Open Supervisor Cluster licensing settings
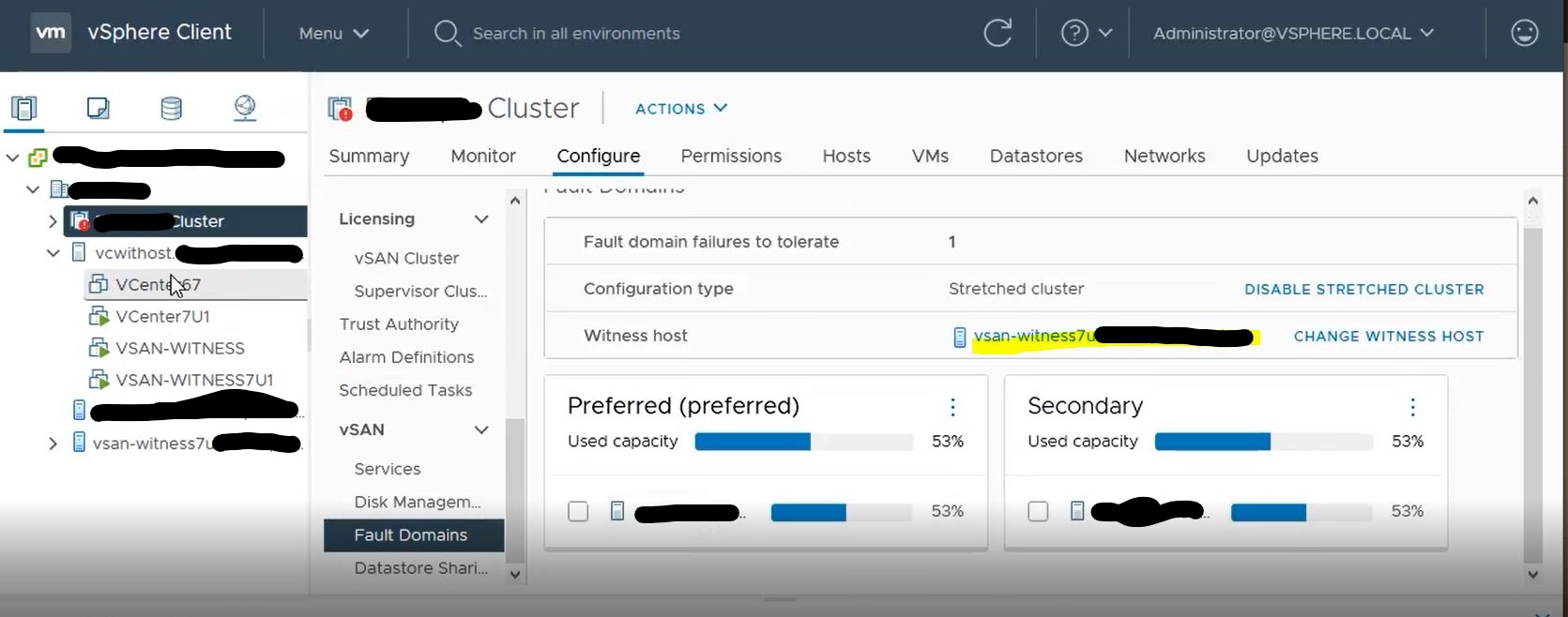 (420, 291)
